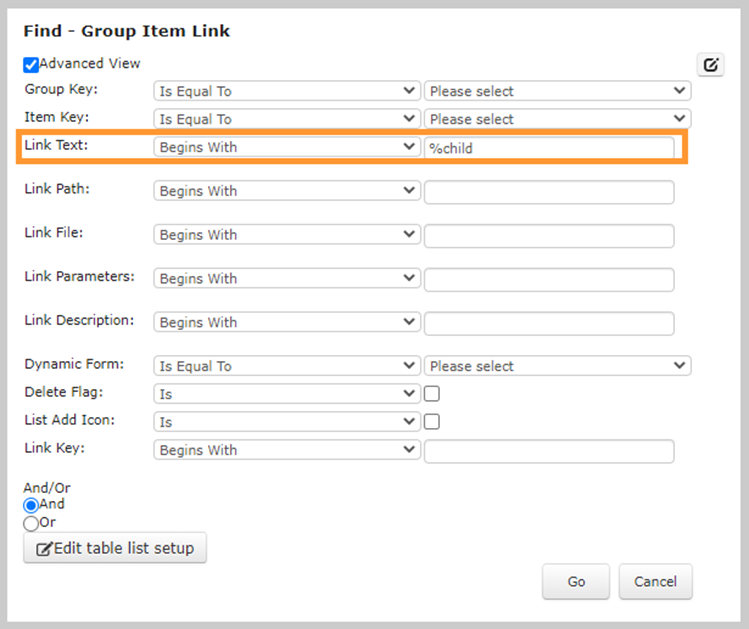Uncheck the Advanced View checkbox

tap(31, 64)
